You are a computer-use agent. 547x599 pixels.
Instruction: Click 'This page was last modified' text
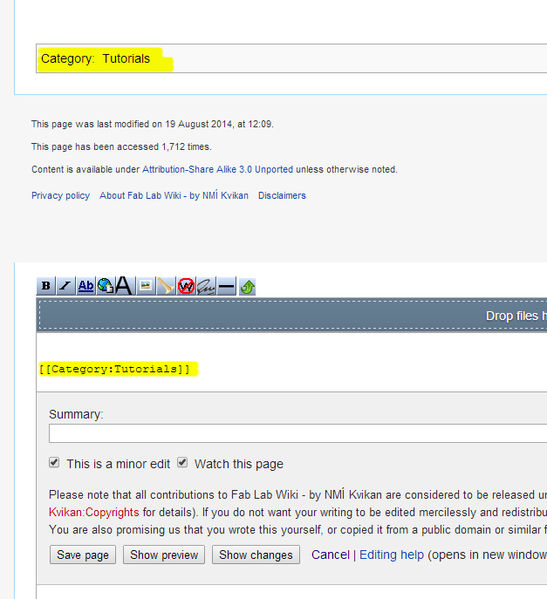point(152,124)
